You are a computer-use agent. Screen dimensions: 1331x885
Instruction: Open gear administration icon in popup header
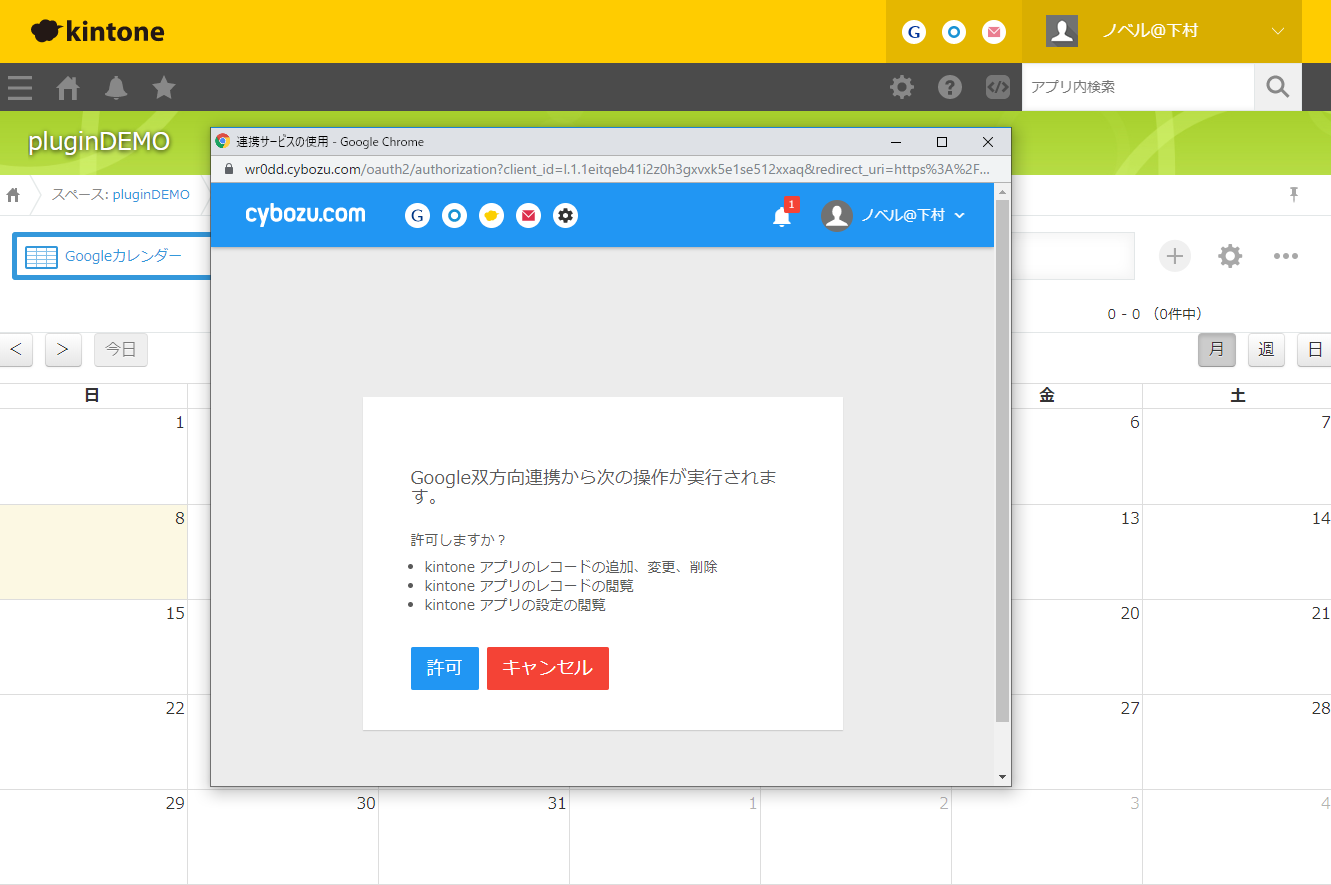pos(565,215)
